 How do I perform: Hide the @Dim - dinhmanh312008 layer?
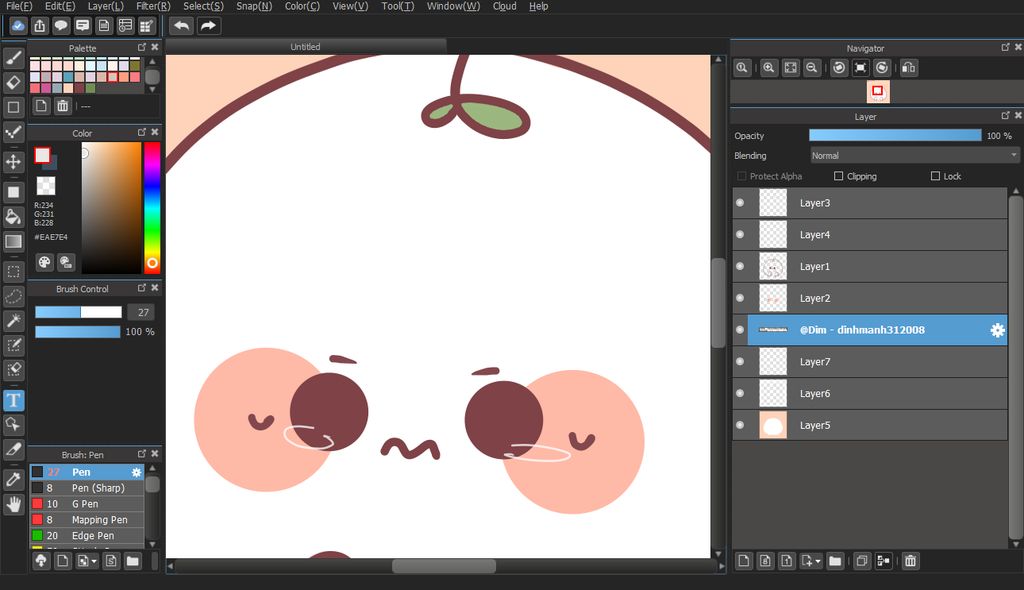(740, 330)
